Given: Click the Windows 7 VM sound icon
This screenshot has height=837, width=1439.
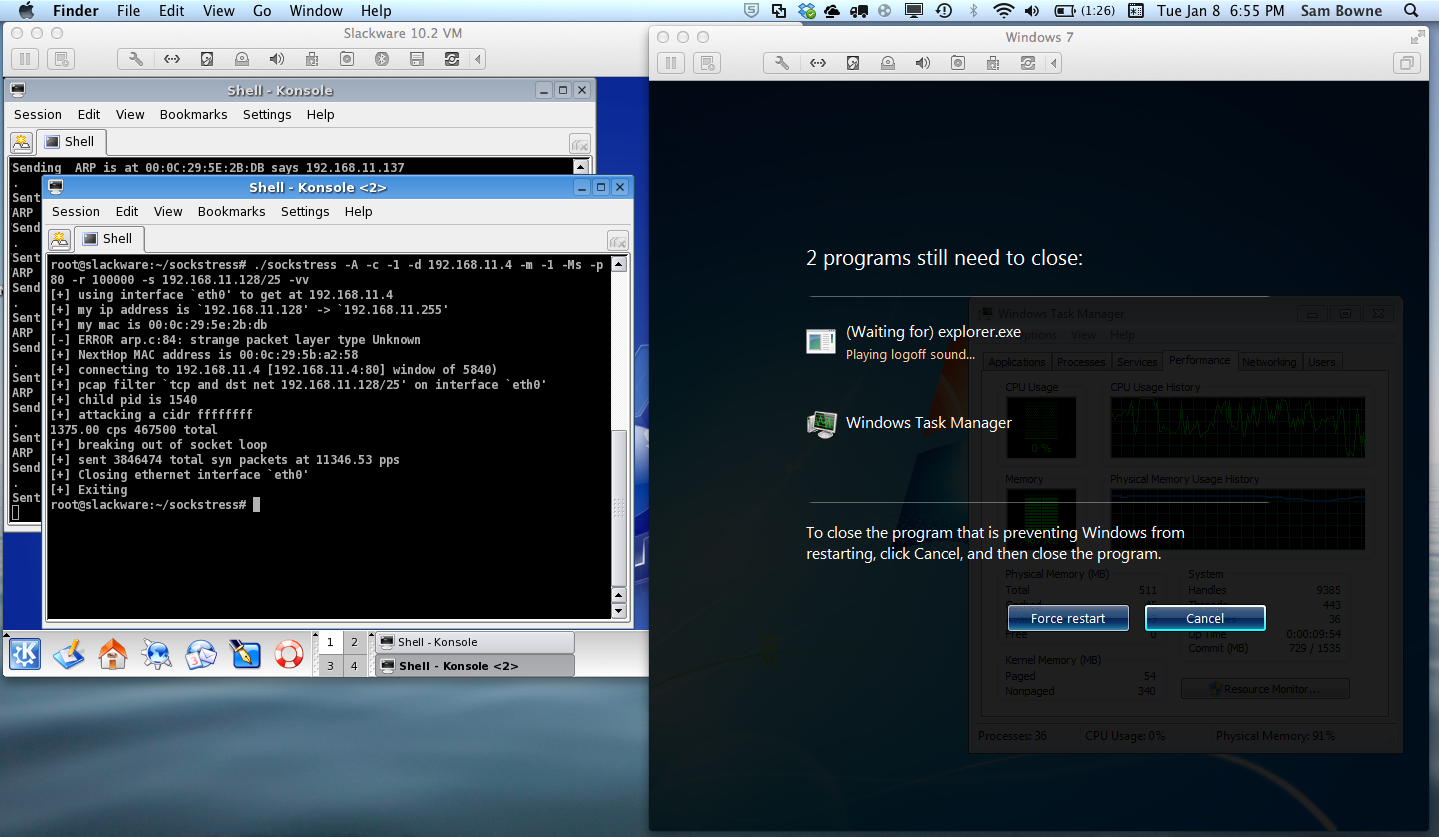Looking at the screenshot, I should click(923, 63).
